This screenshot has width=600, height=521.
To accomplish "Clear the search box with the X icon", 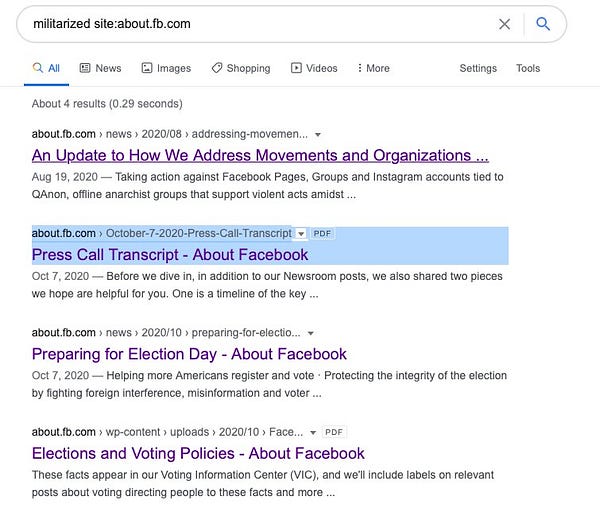I will coord(504,24).
